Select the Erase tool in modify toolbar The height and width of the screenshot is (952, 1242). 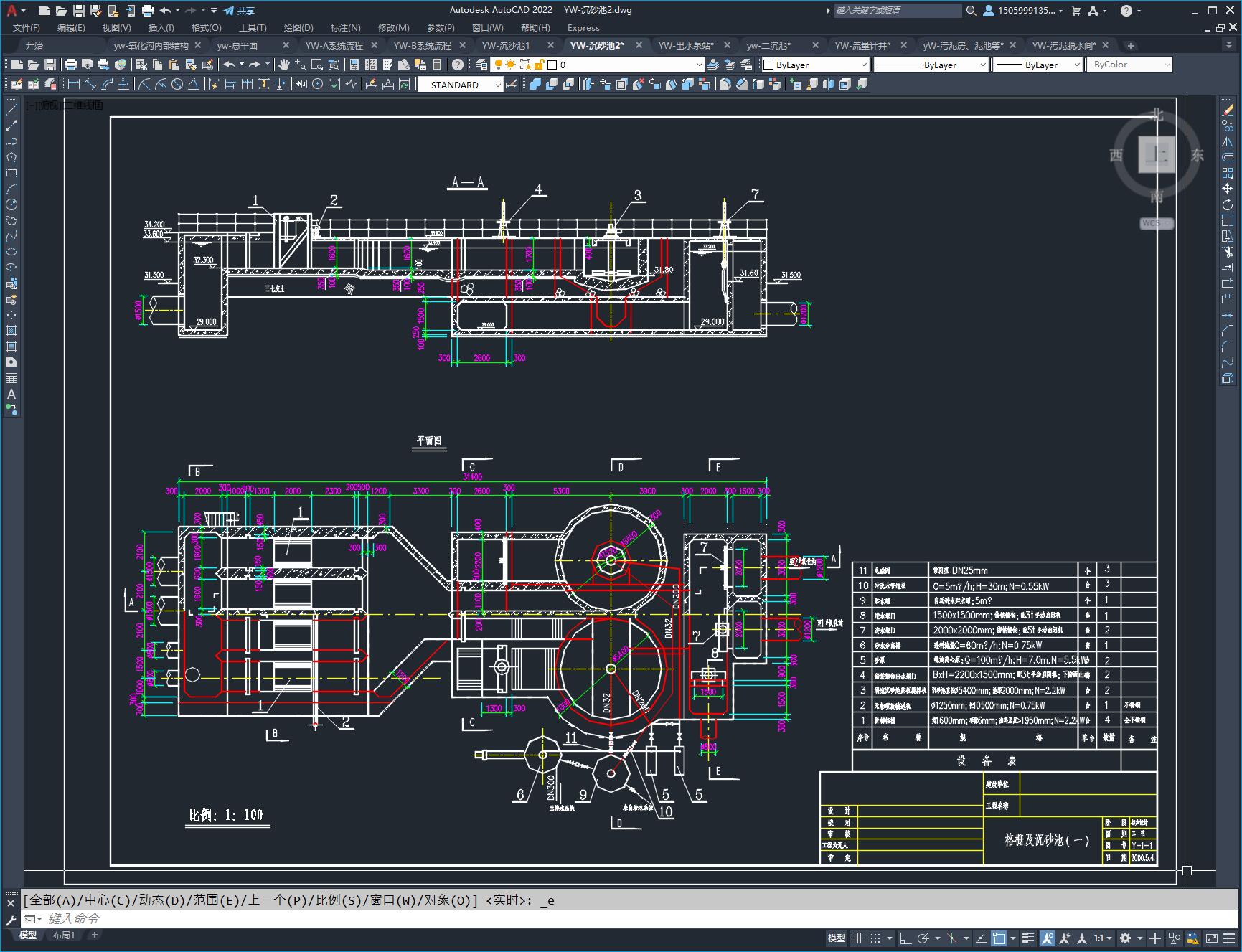1228,110
